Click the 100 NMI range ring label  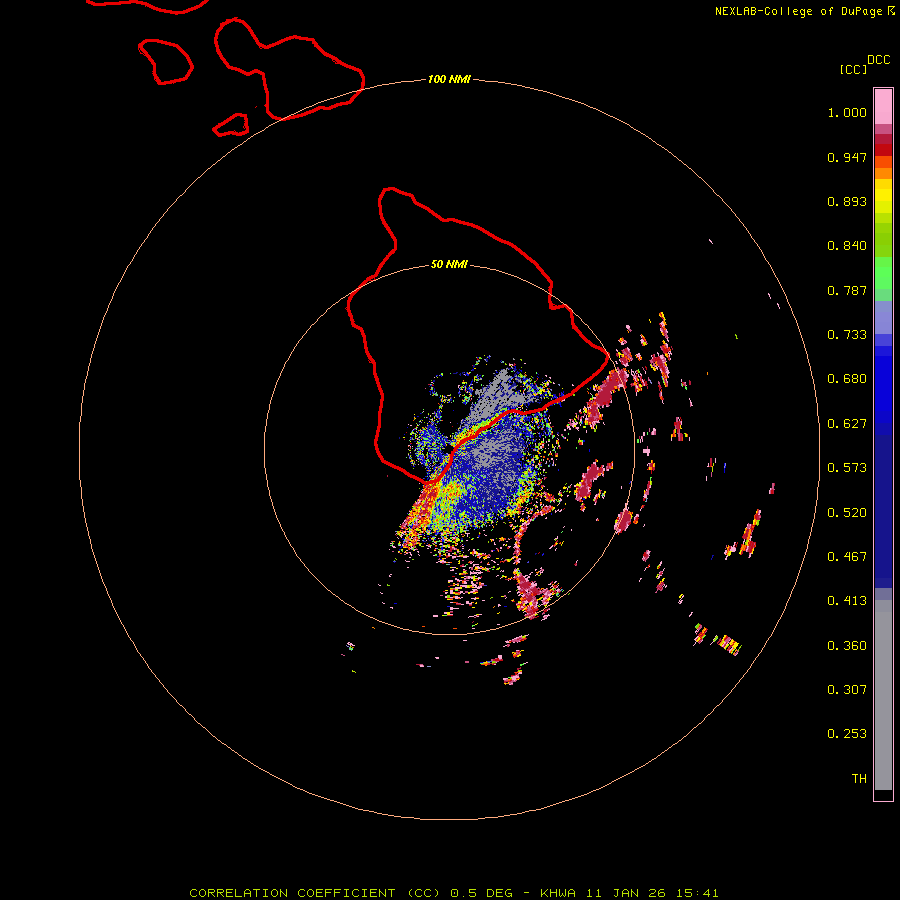click(x=449, y=79)
